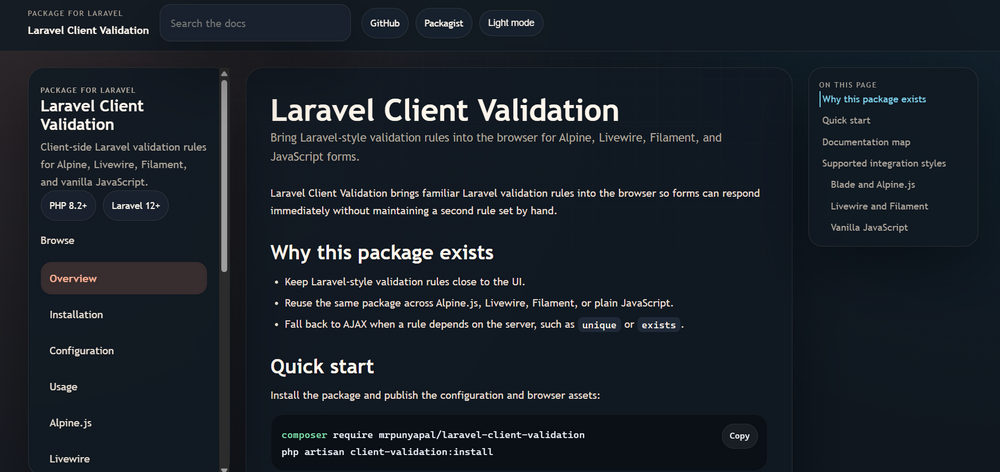This screenshot has width=1000, height=472.
Task: Jump to Documentation map section
Action: 866,142
